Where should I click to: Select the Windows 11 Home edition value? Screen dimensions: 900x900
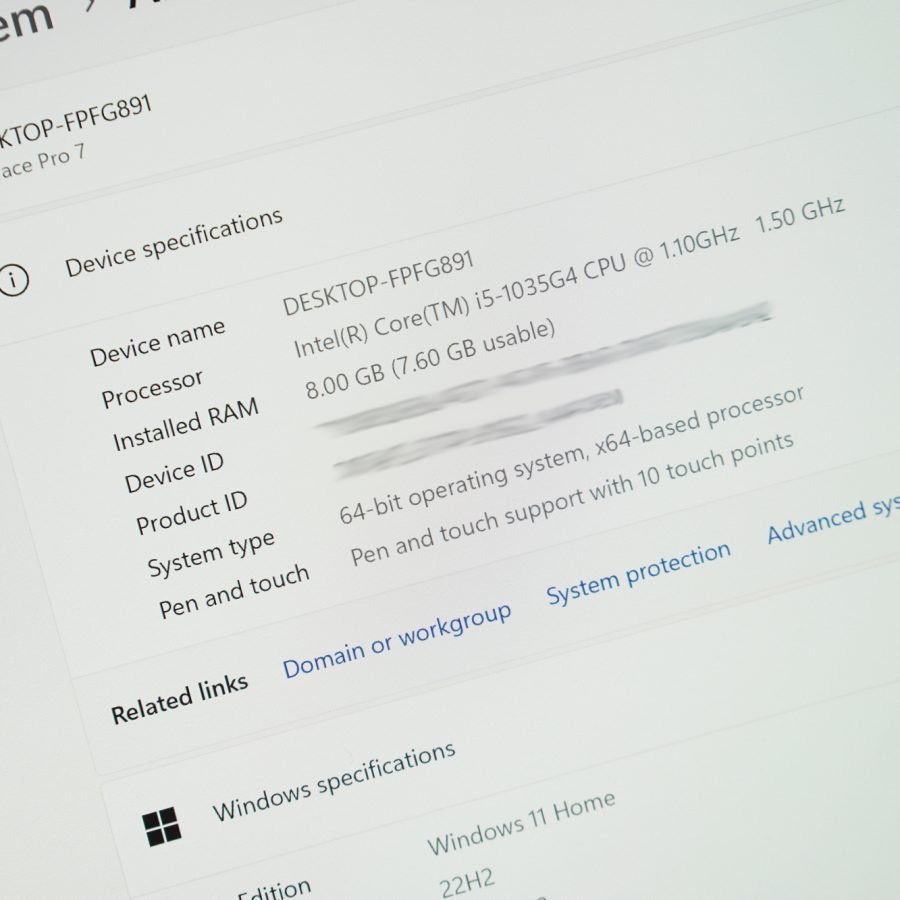click(x=521, y=823)
